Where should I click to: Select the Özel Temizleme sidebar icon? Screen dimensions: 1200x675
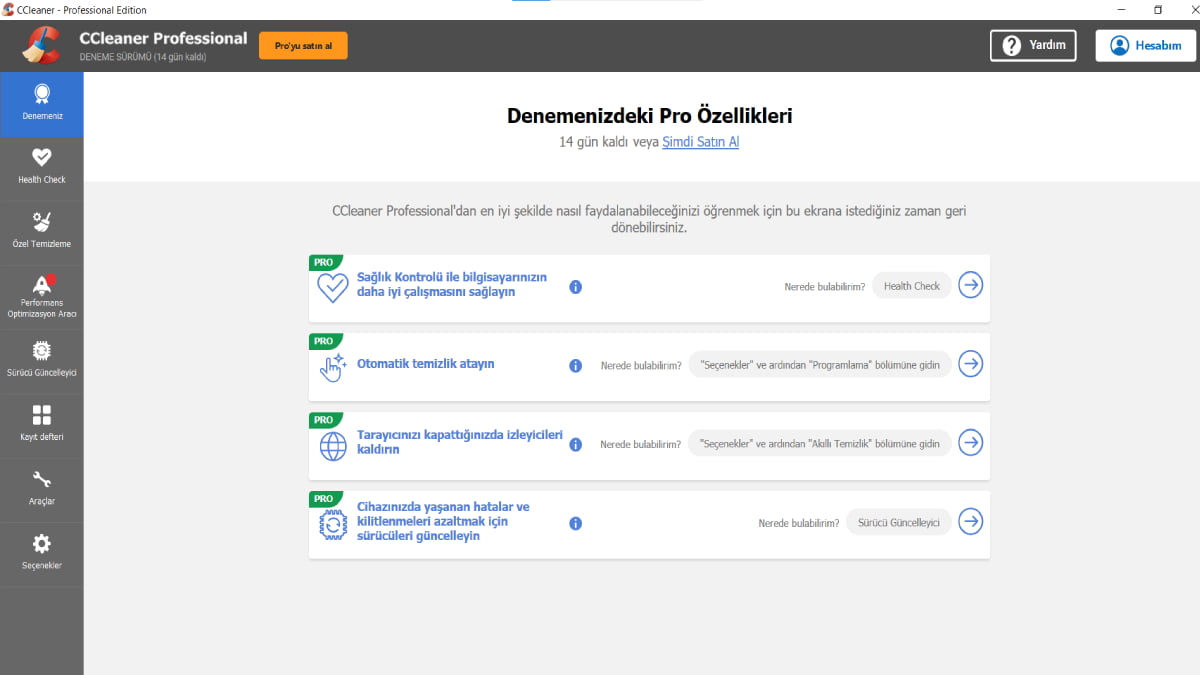tap(41, 230)
